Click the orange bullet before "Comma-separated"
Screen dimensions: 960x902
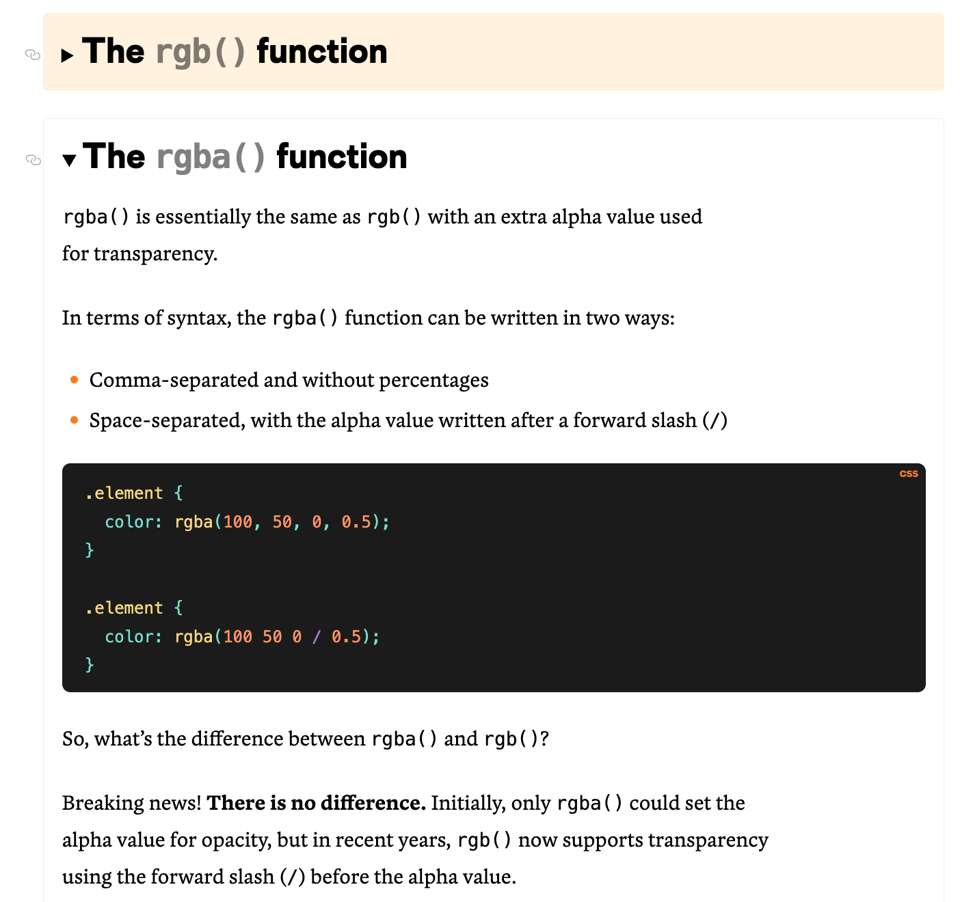click(74, 380)
